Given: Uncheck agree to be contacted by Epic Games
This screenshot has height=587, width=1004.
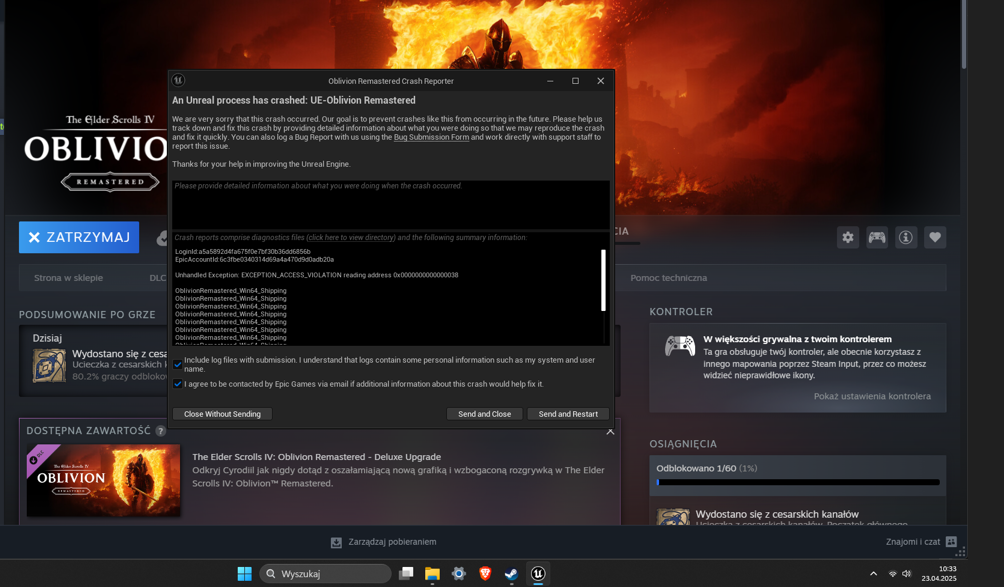Looking at the screenshot, I should point(178,384).
